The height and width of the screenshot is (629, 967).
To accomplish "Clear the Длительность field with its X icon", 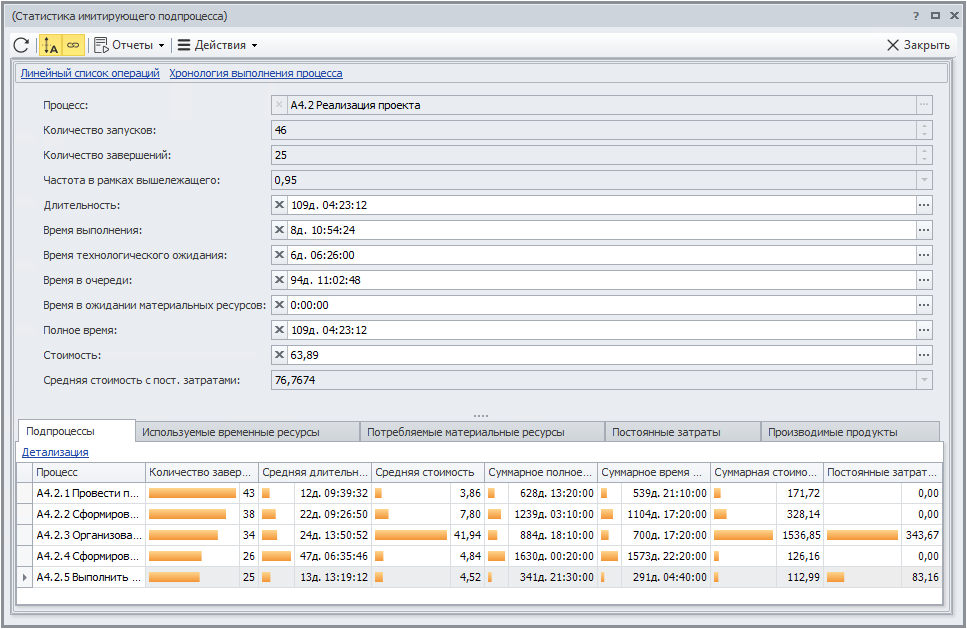I will [280, 205].
